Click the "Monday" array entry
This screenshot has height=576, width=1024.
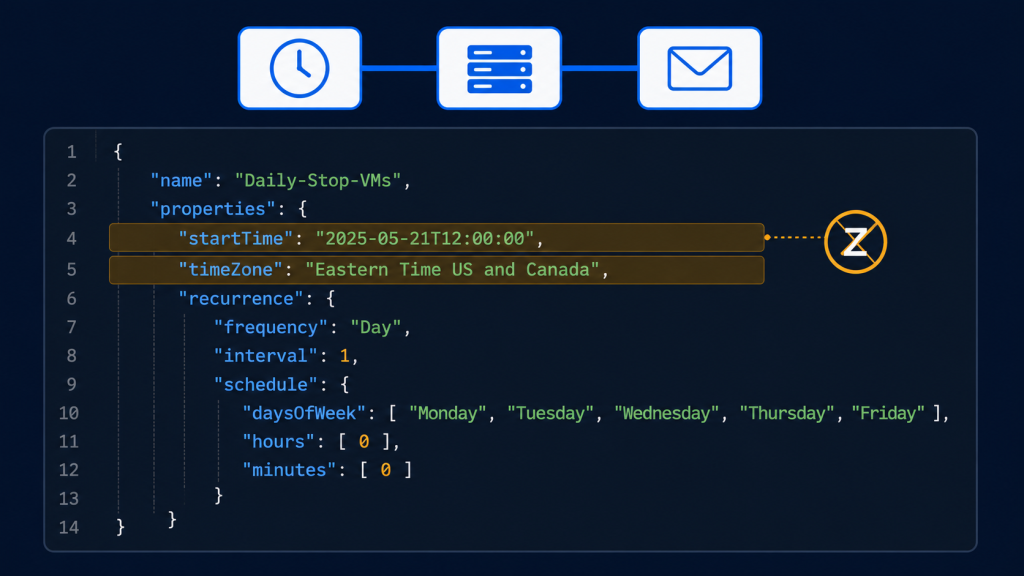point(448,413)
